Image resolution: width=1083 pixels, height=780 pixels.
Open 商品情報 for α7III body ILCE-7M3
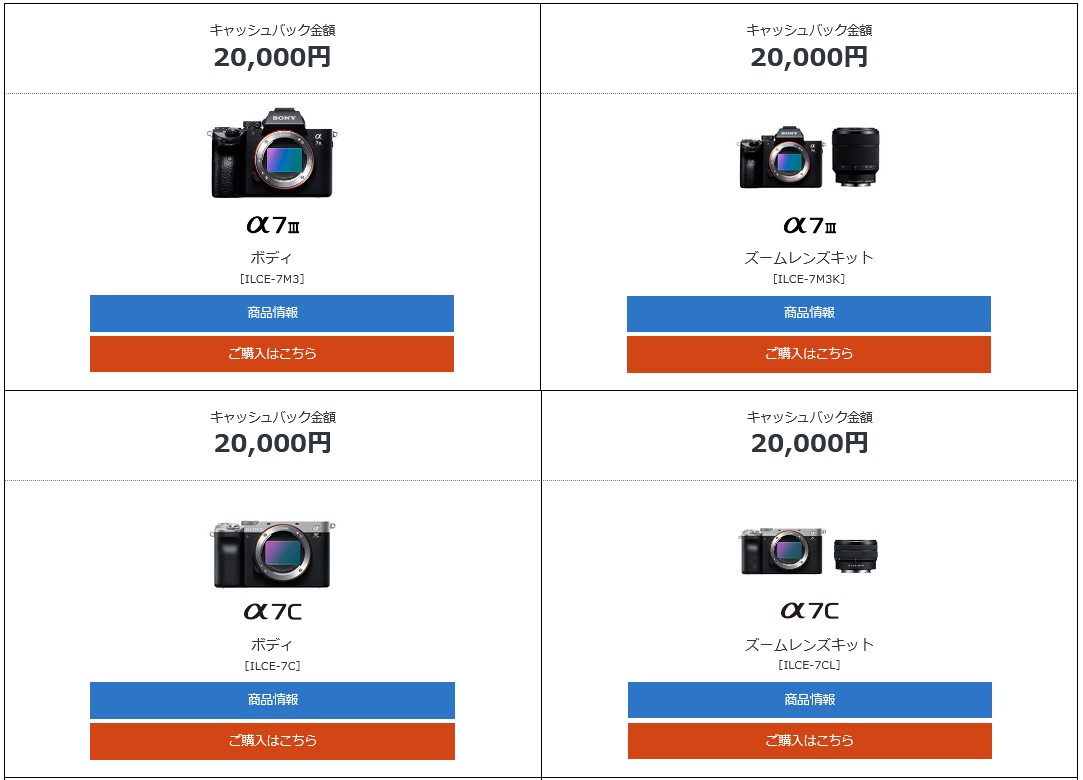(272, 313)
